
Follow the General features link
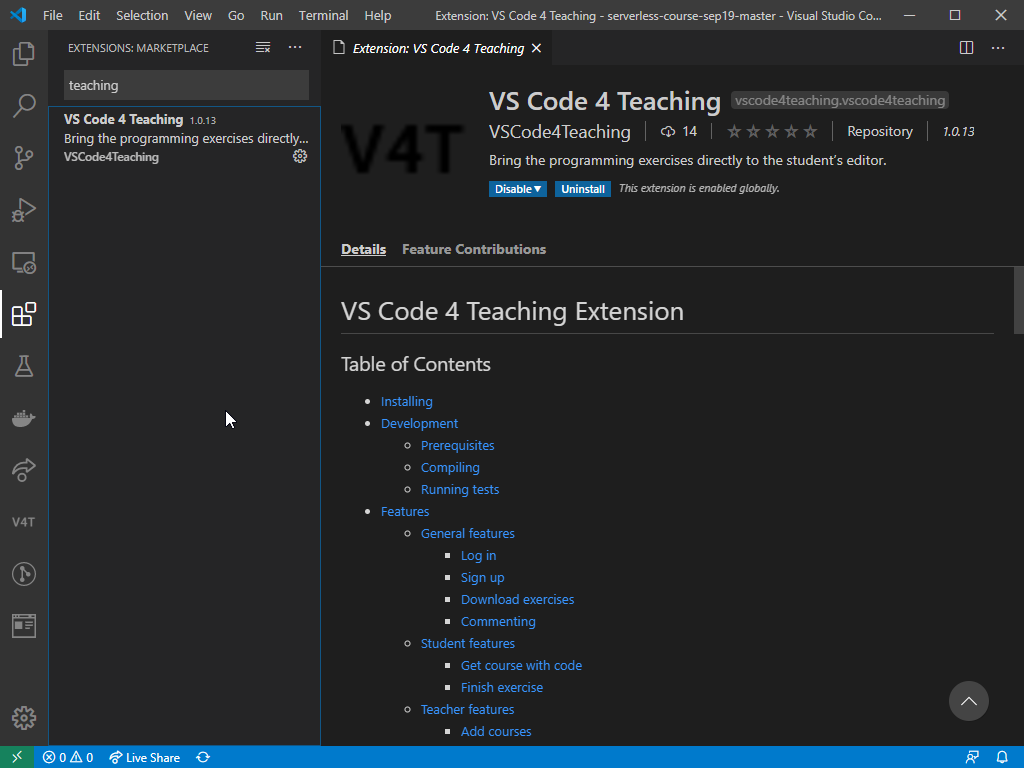(x=468, y=534)
